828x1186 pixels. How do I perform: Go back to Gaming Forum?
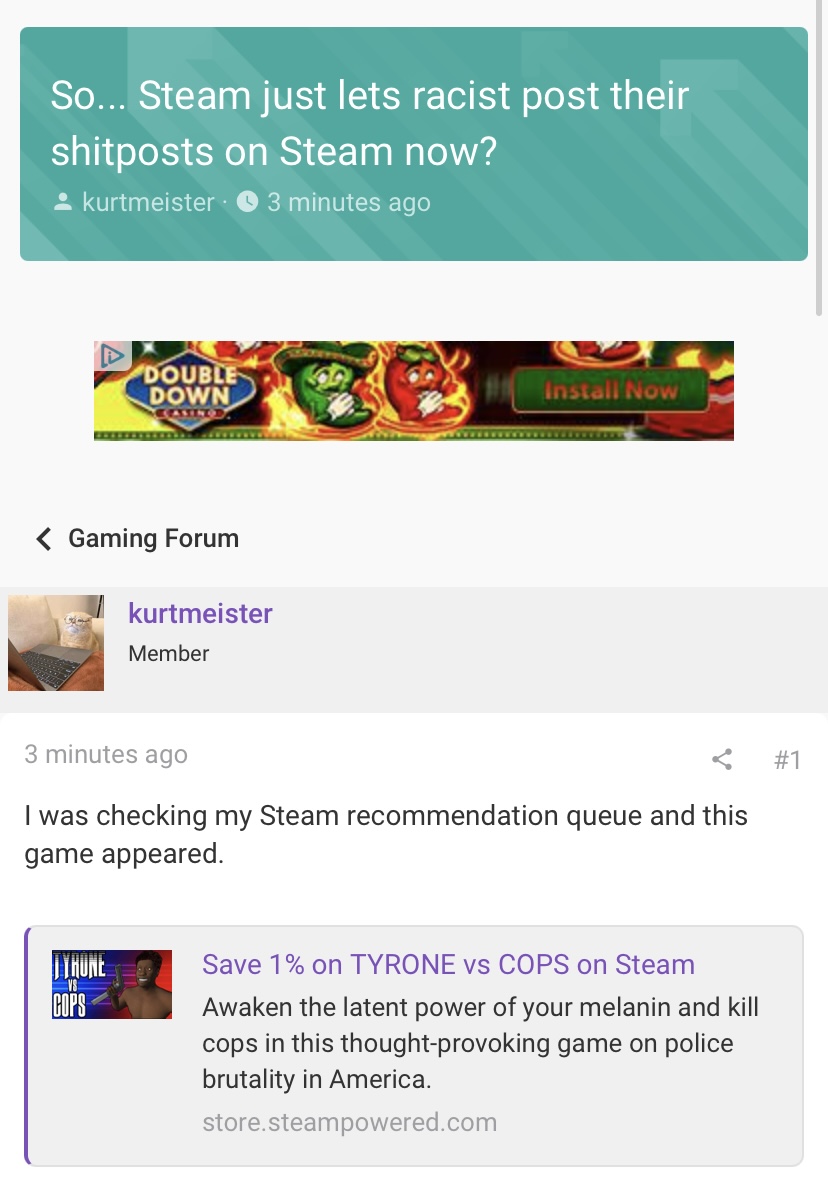154,539
